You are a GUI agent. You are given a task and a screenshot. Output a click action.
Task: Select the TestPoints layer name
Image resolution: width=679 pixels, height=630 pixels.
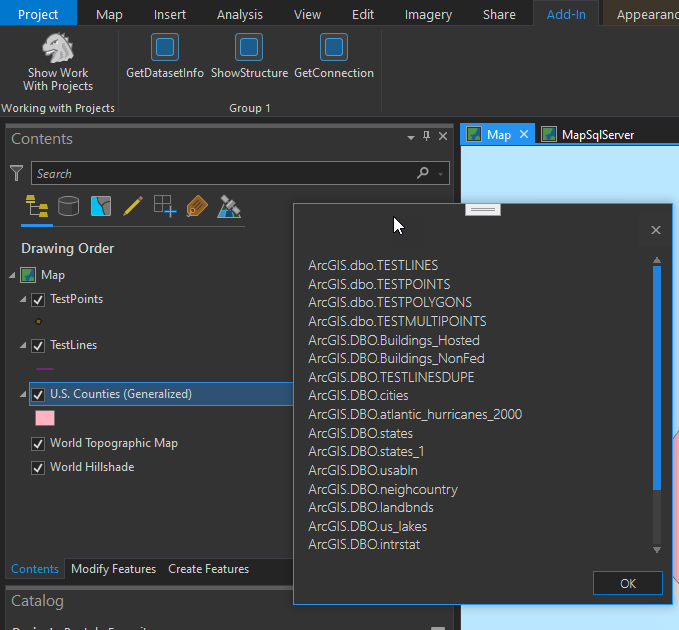tap(76, 299)
